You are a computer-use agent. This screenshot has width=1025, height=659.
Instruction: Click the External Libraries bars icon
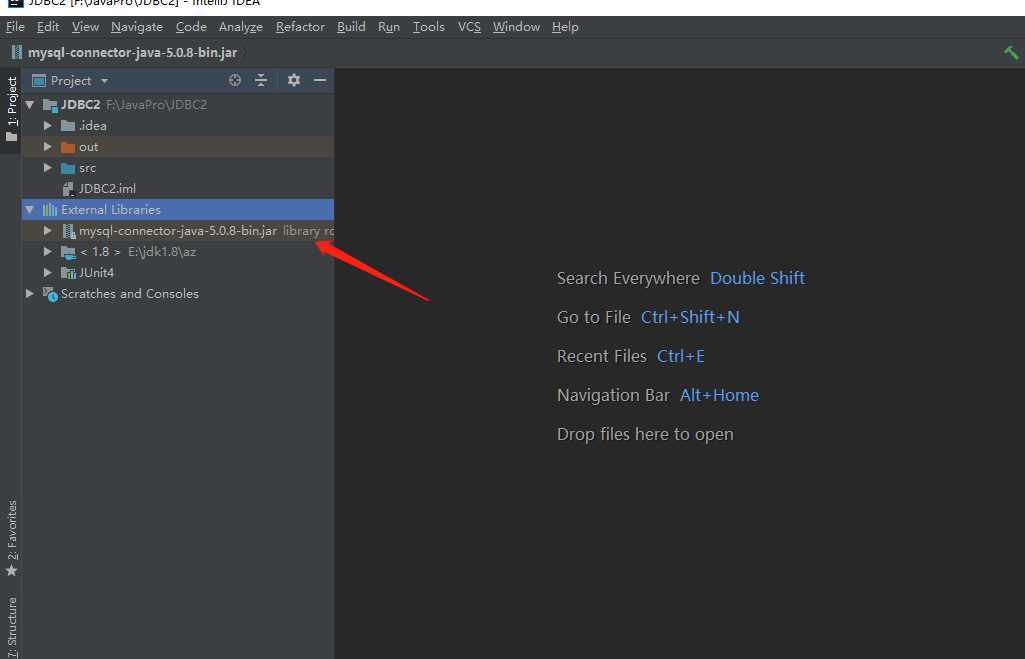tap(50, 209)
